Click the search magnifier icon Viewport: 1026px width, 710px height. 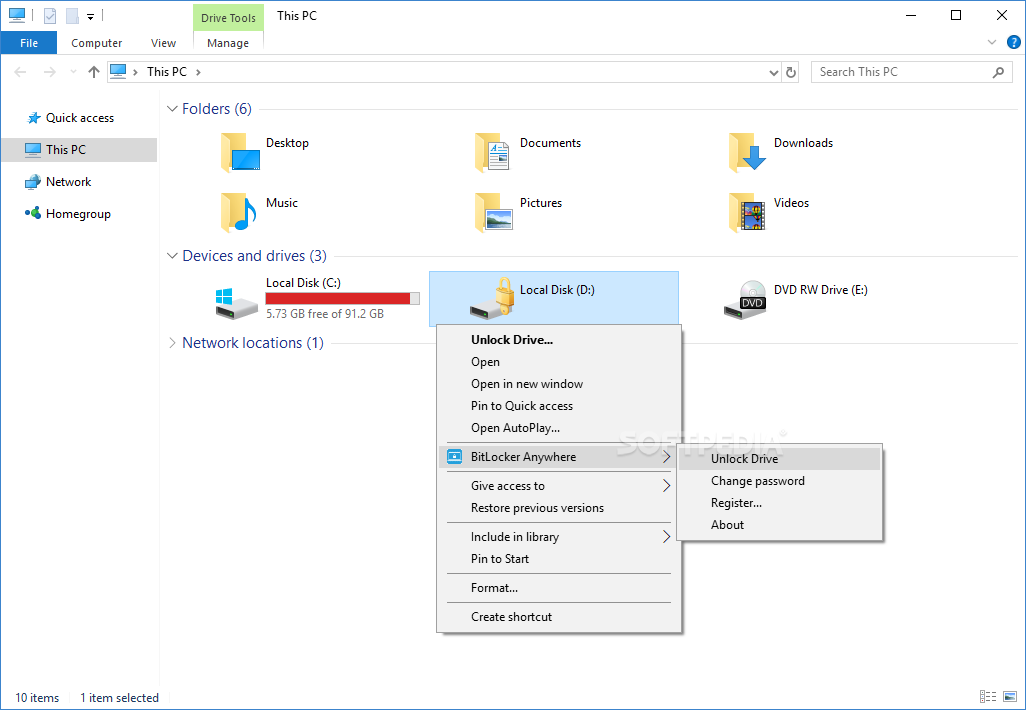click(999, 72)
